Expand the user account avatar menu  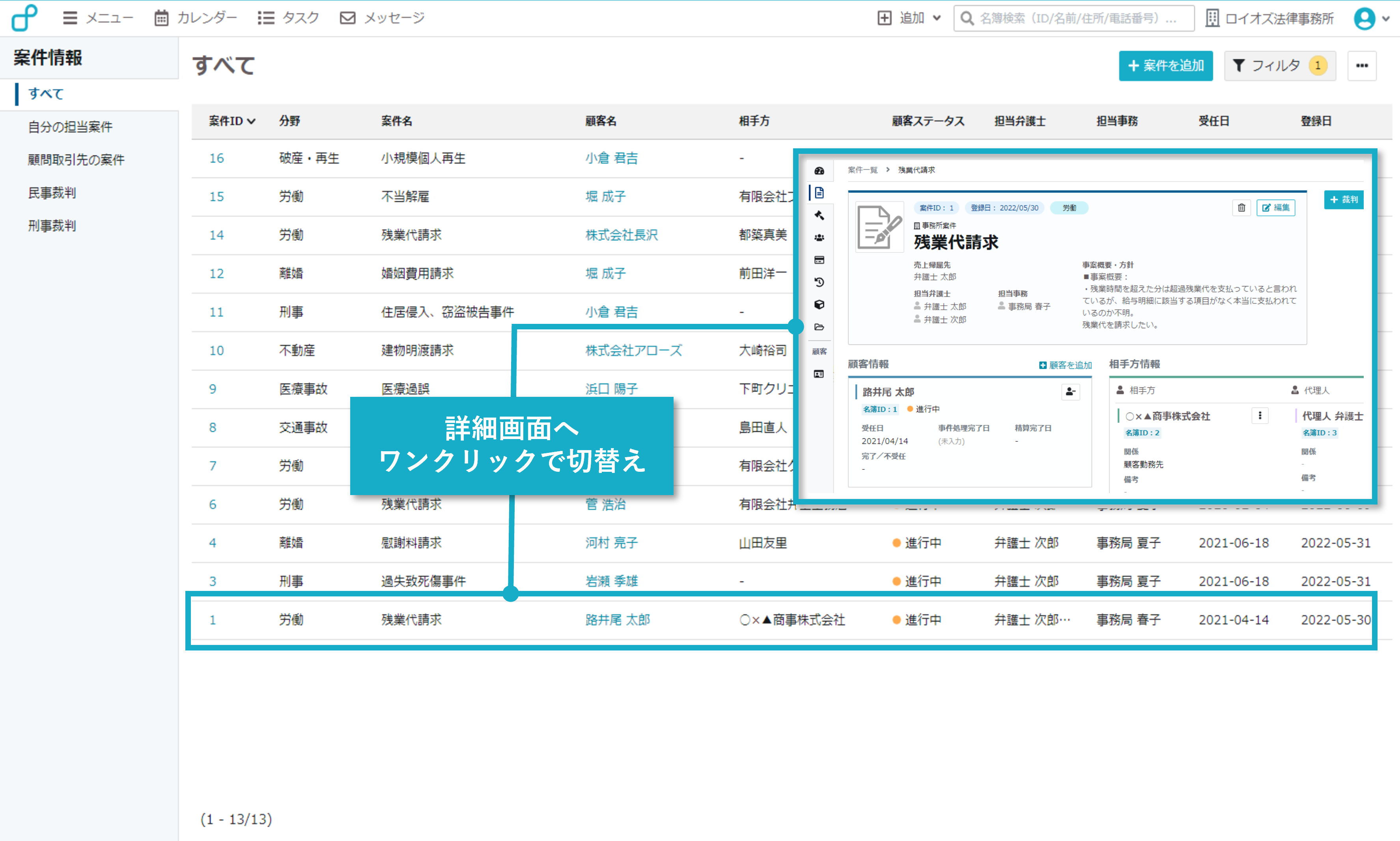point(1370,18)
